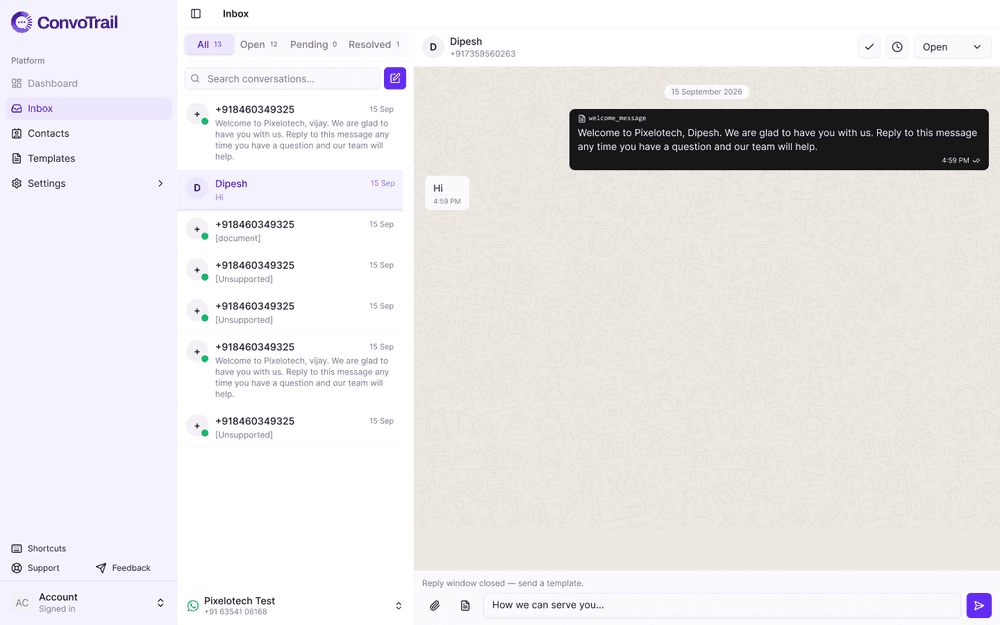Click the Settings gear icon
The height and width of the screenshot is (625, 1000).
point(17,184)
